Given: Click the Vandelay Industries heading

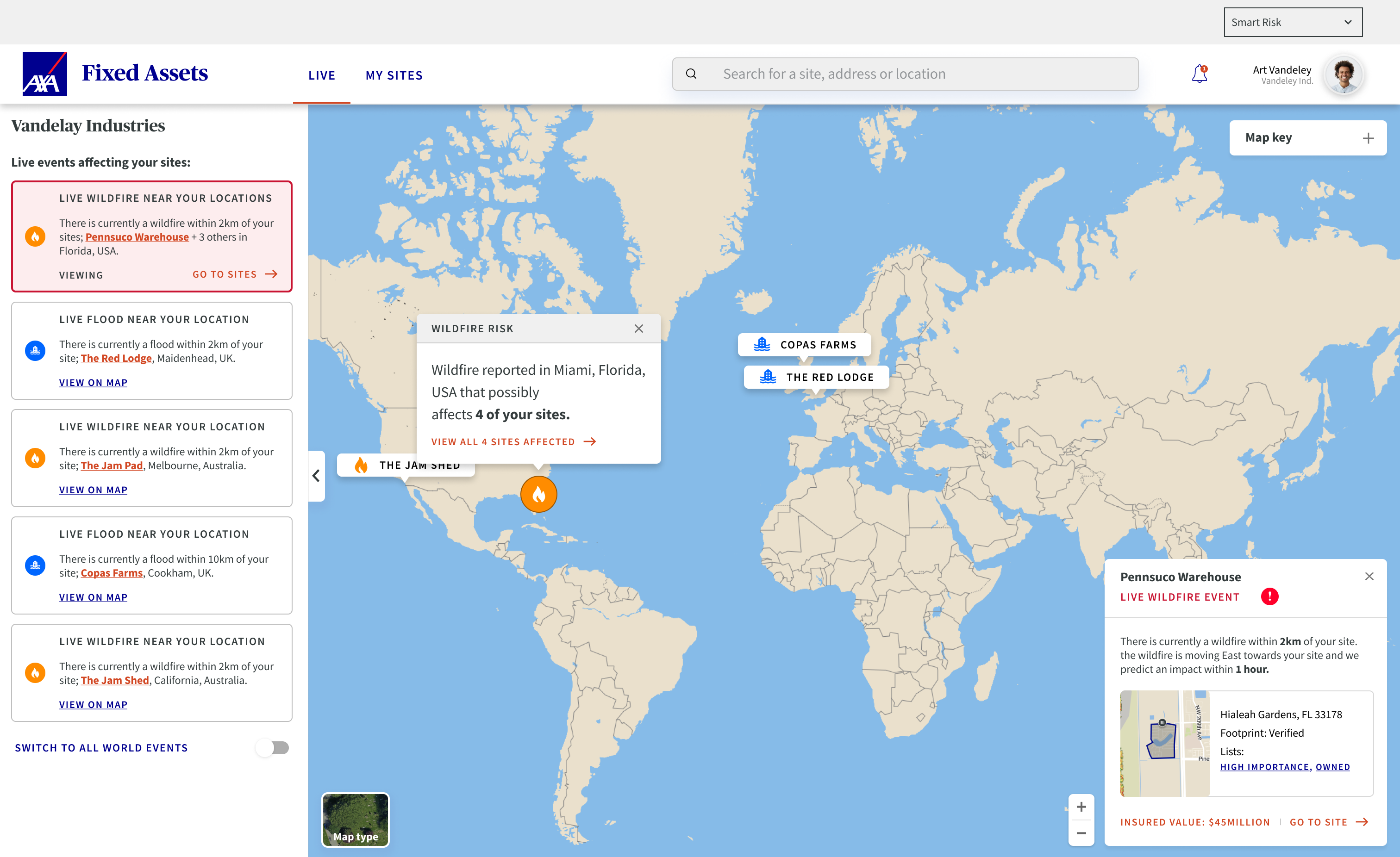Looking at the screenshot, I should pyautogui.click(x=88, y=125).
